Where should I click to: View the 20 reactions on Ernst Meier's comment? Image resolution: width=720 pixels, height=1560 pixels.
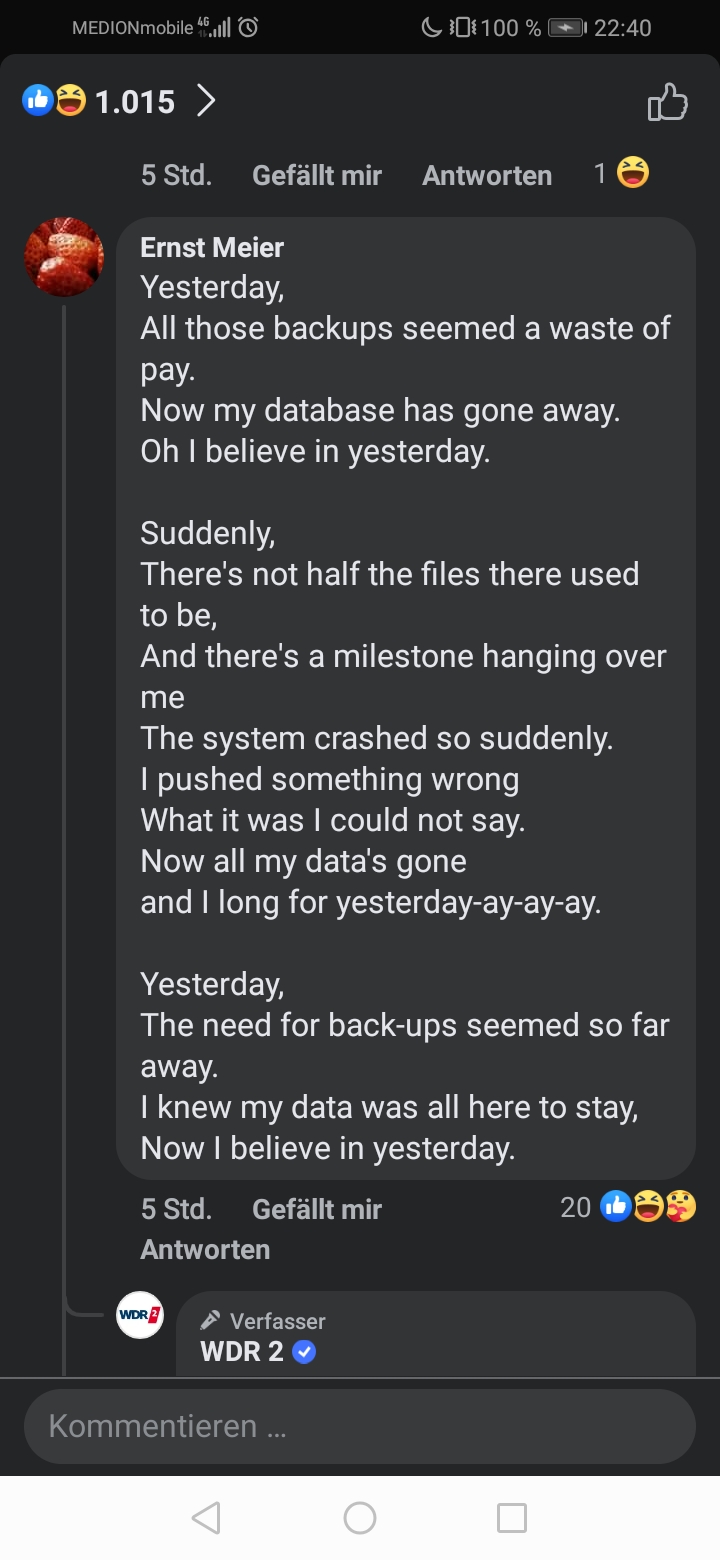(576, 1207)
